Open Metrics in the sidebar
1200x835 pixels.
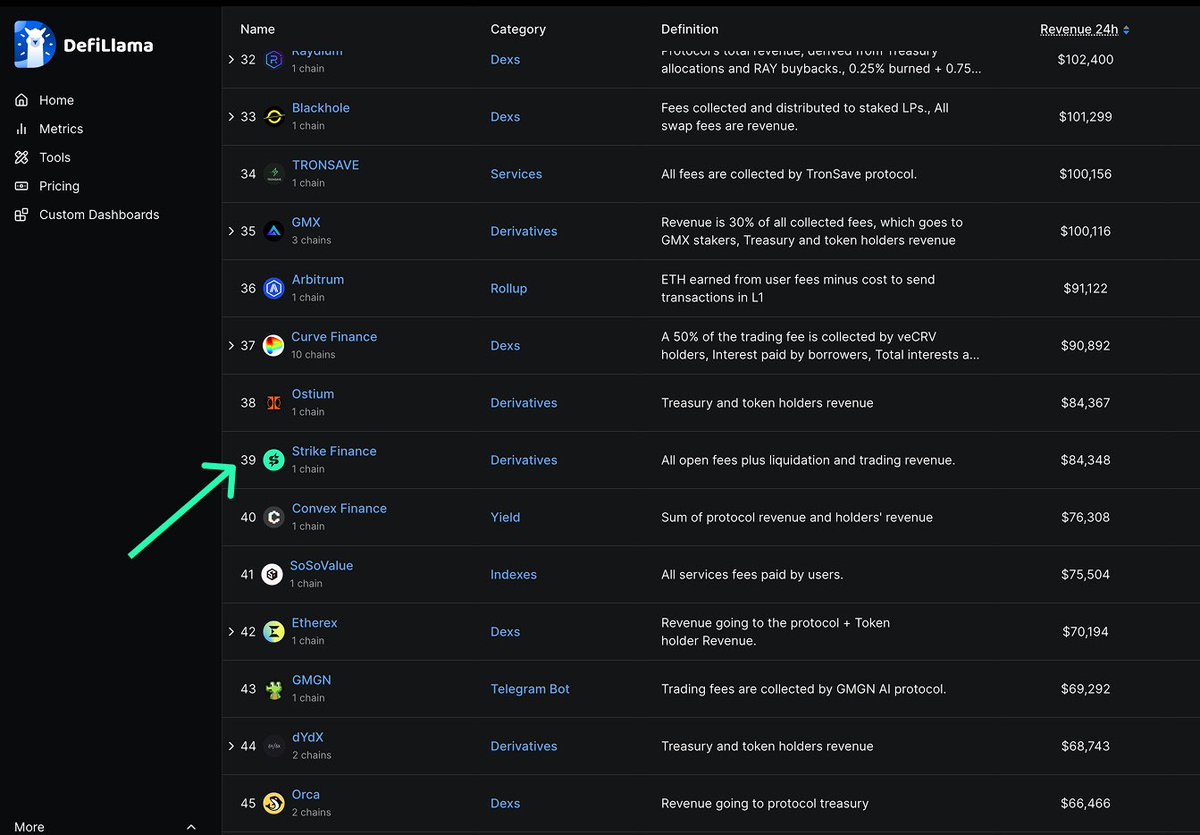coord(61,129)
